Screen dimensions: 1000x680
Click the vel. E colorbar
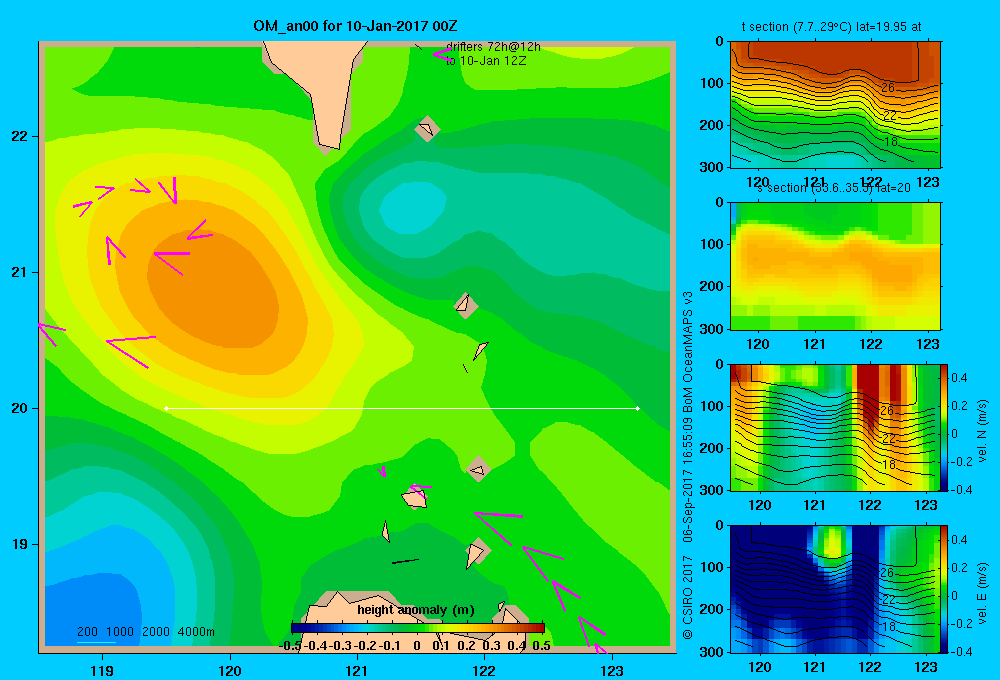944,588
